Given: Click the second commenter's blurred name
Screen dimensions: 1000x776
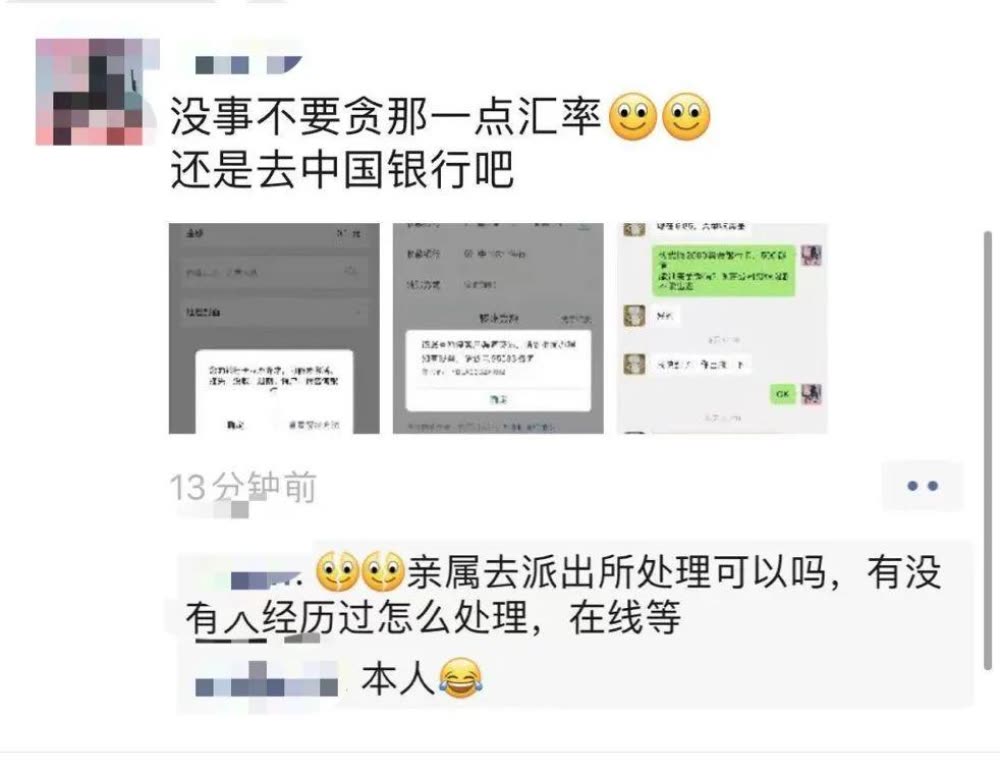Looking at the screenshot, I should (266, 686).
